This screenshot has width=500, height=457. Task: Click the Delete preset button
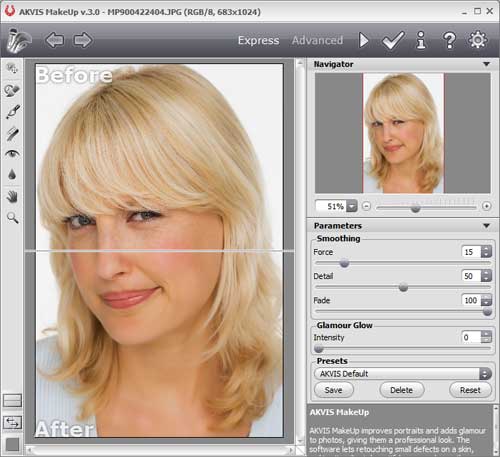(402, 390)
